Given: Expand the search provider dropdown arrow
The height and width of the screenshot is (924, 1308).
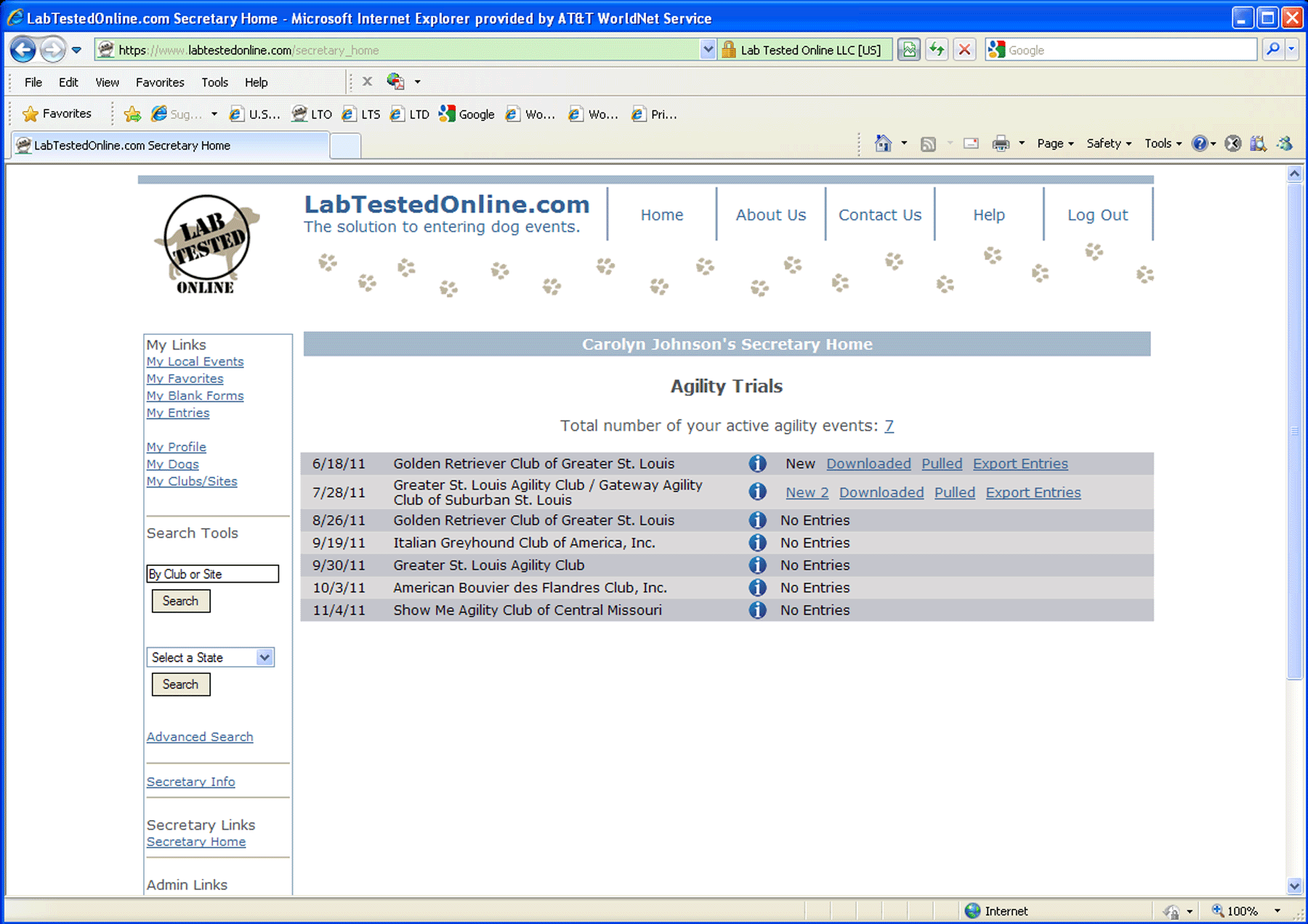Looking at the screenshot, I should click(1291, 49).
